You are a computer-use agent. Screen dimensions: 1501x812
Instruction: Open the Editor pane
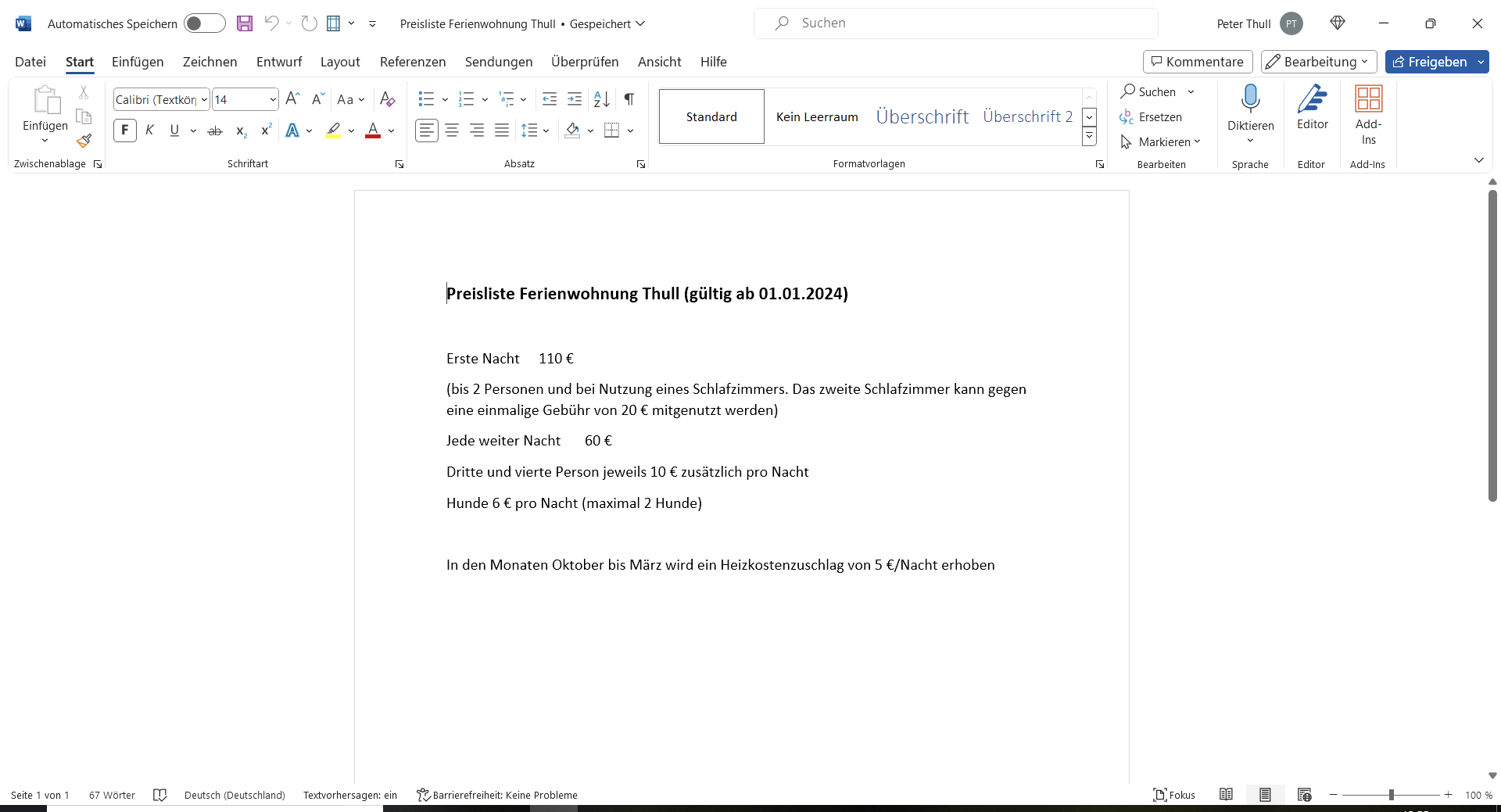[x=1312, y=107]
